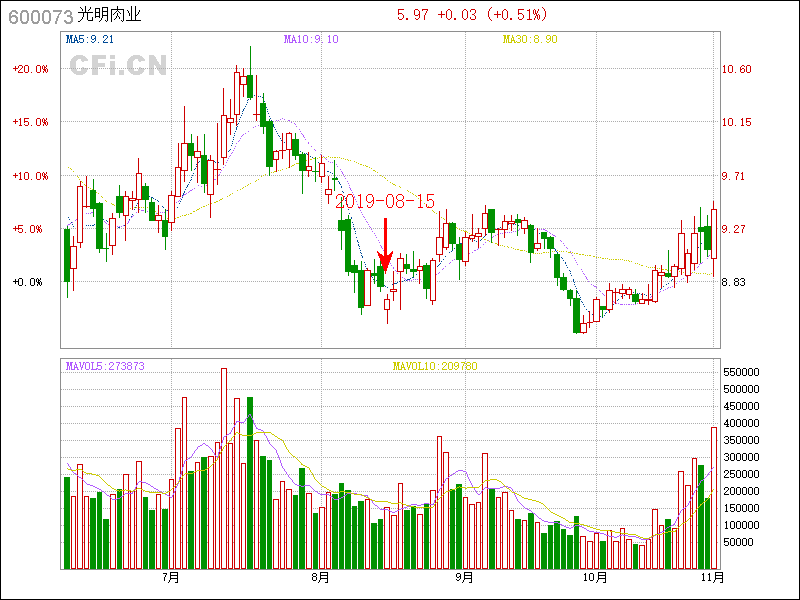Click the 100000 volume axis value
800x600 pixels.
click(741, 525)
